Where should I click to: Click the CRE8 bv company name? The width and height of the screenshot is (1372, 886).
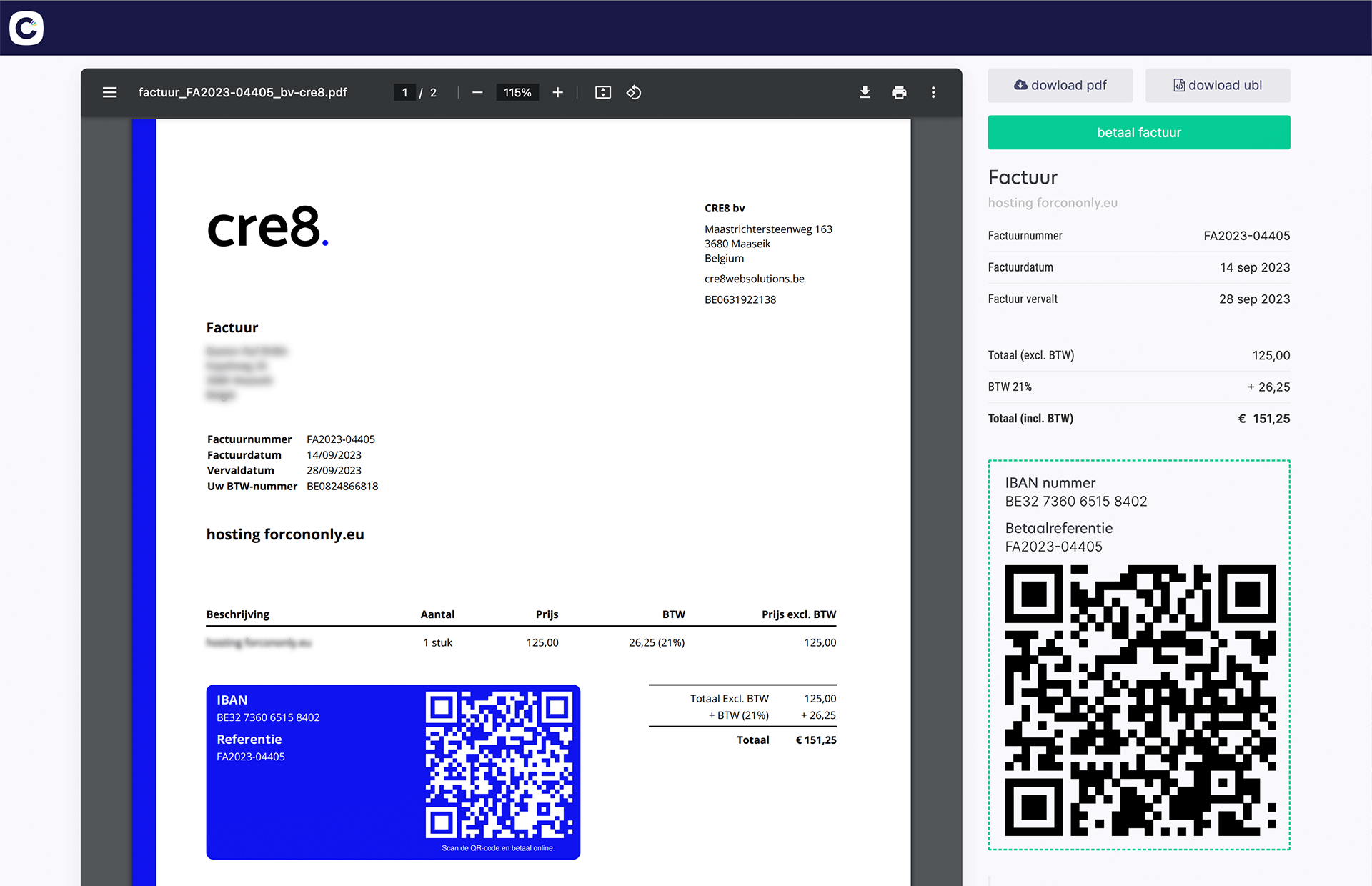pyautogui.click(x=725, y=209)
